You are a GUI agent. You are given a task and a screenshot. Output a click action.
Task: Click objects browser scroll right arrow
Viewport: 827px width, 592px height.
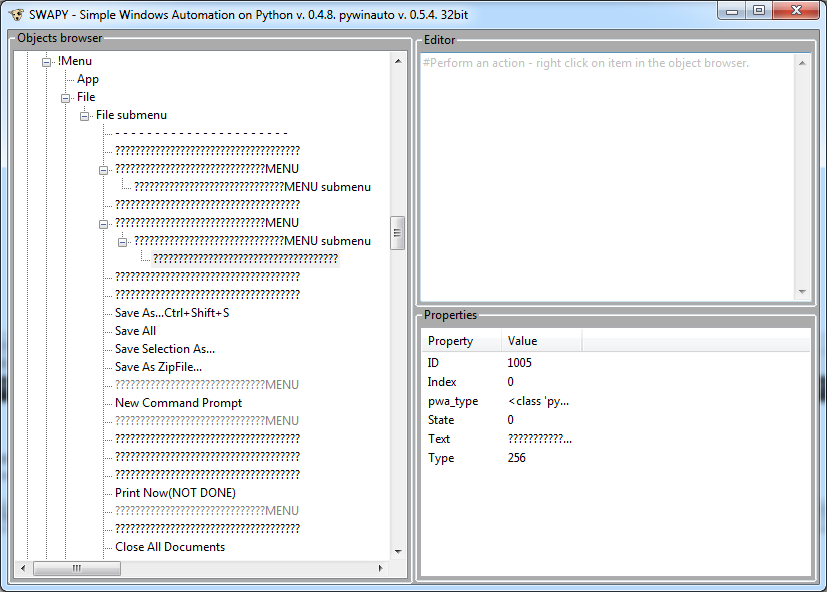(x=380, y=568)
